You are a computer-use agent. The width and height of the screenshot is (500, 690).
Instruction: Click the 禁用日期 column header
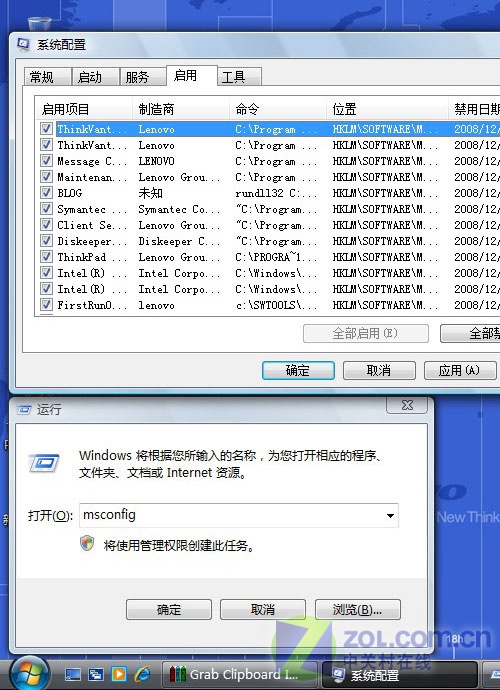[x=474, y=109]
